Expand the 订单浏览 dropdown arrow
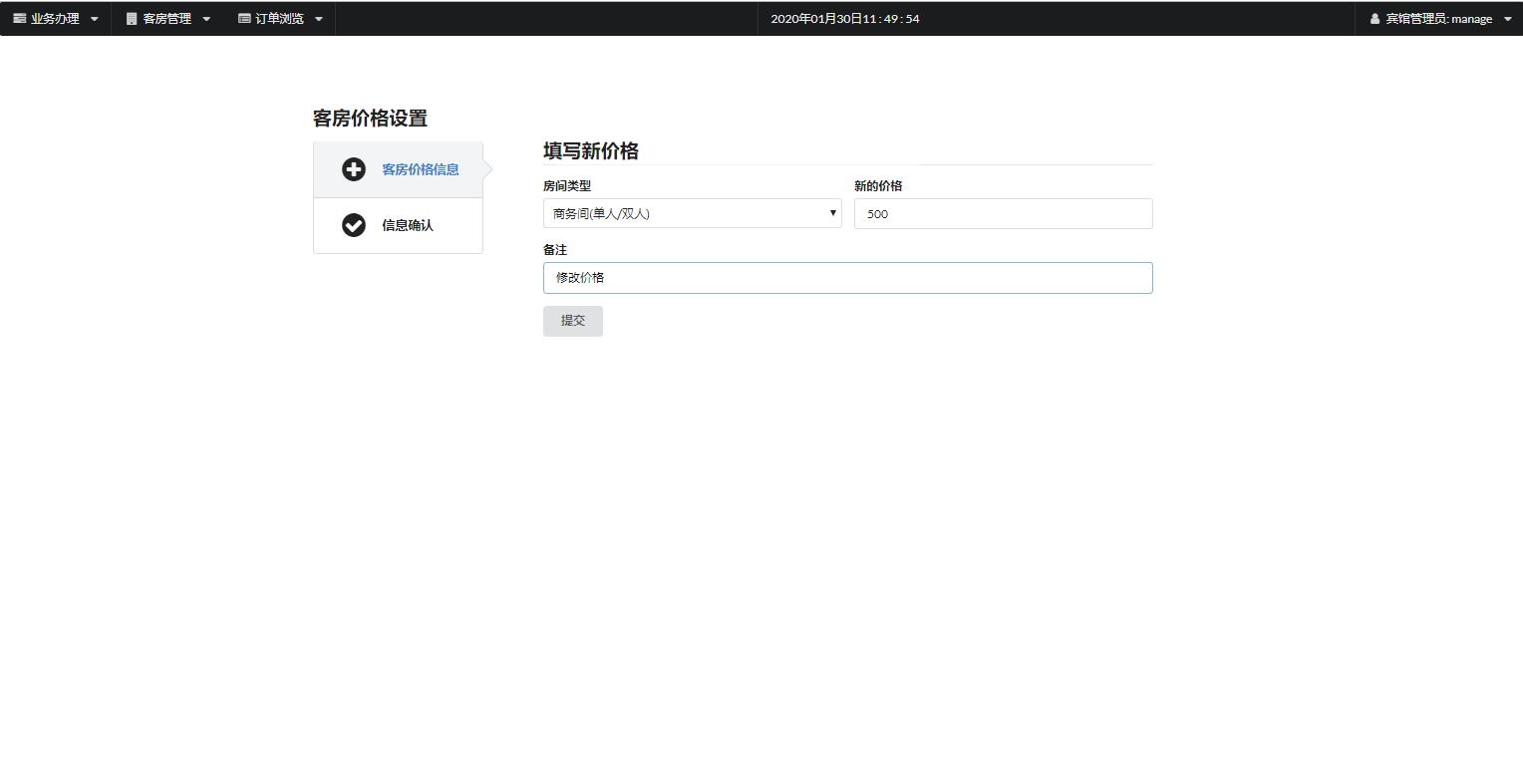 [318, 18]
